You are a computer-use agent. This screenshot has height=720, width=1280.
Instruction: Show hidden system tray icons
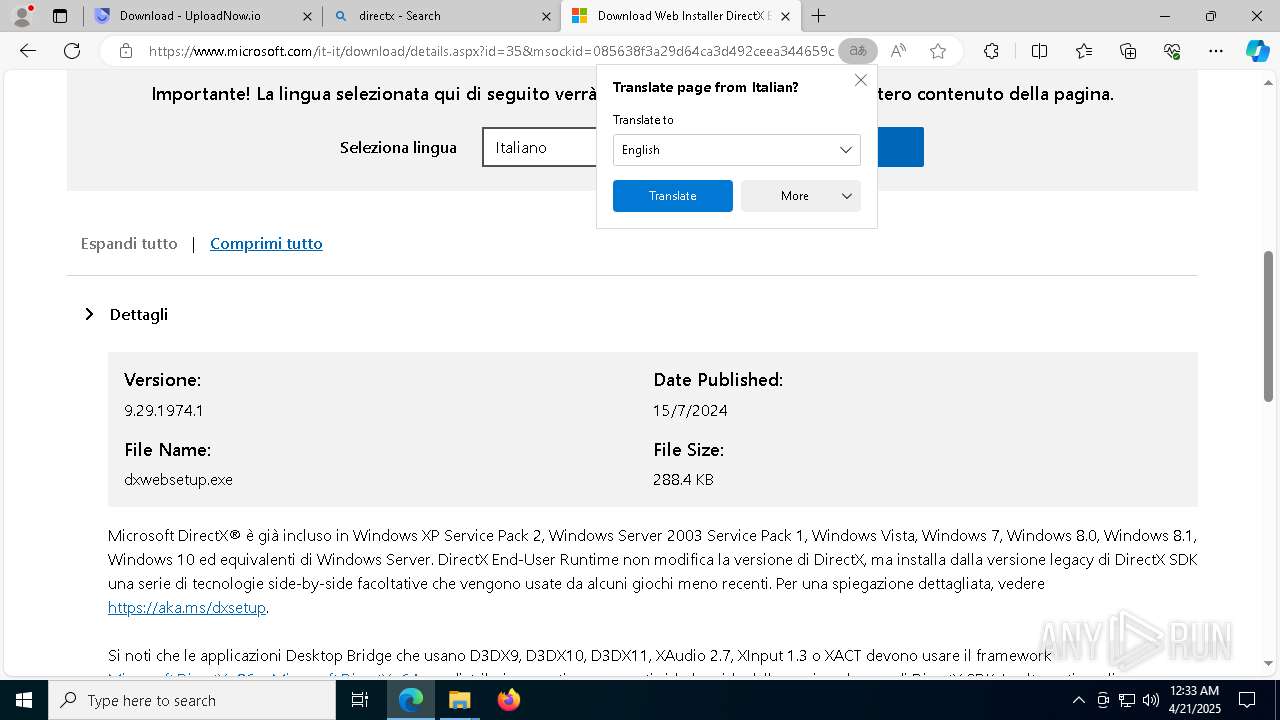(1079, 700)
